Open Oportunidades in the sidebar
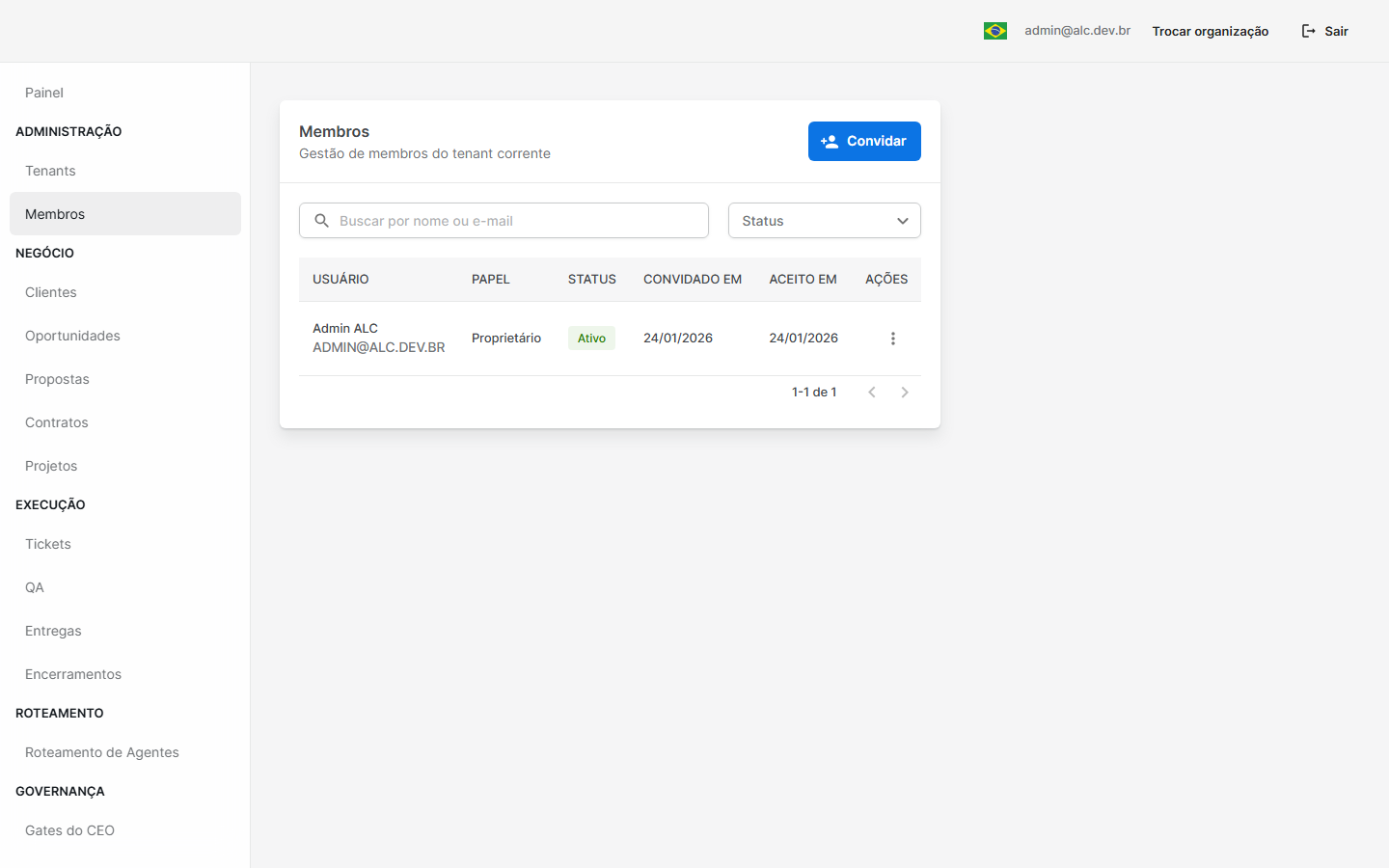 [125, 336]
